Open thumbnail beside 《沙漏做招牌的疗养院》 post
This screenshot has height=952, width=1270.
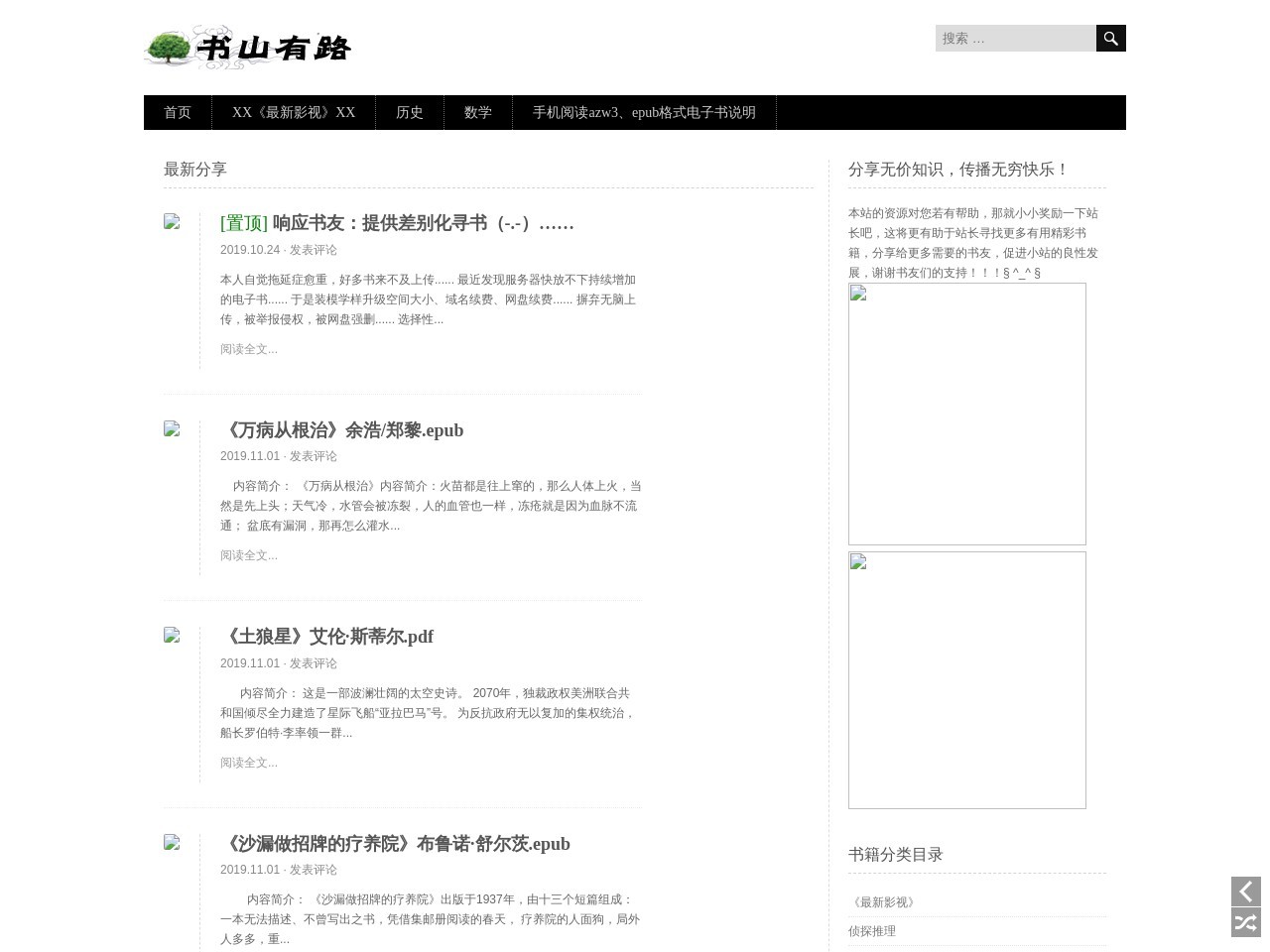(172, 842)
